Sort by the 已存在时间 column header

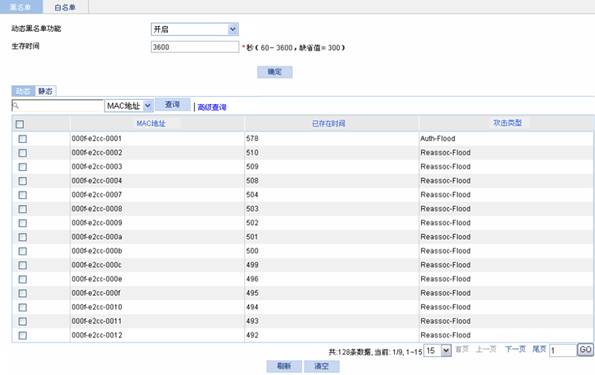pos(328,123)
